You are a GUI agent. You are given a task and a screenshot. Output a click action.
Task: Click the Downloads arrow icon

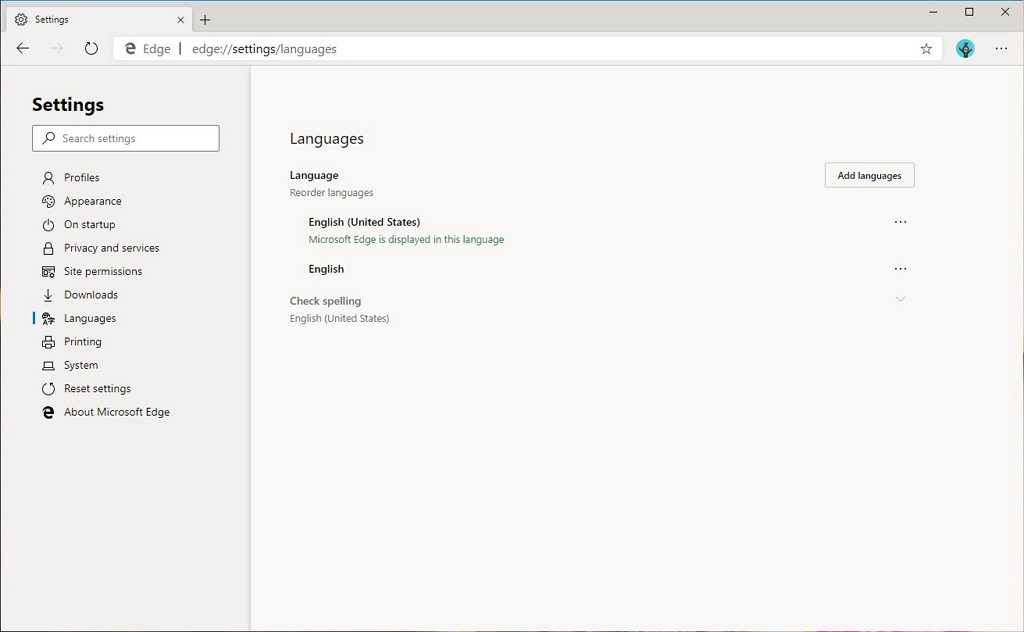(x=48, y=295)
